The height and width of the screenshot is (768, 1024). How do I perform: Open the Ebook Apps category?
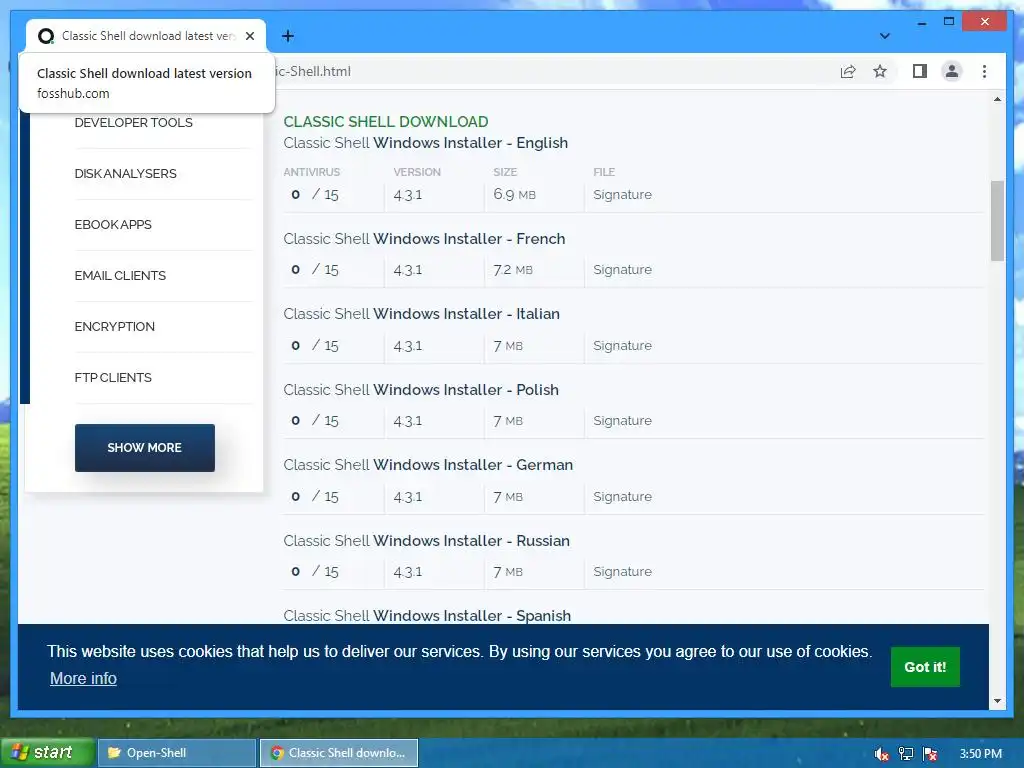coord(113,225)
